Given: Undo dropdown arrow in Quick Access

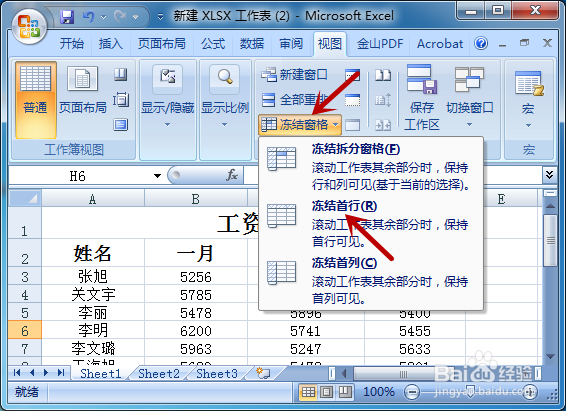Looking at the screenshot, I should tap(104, 17).
